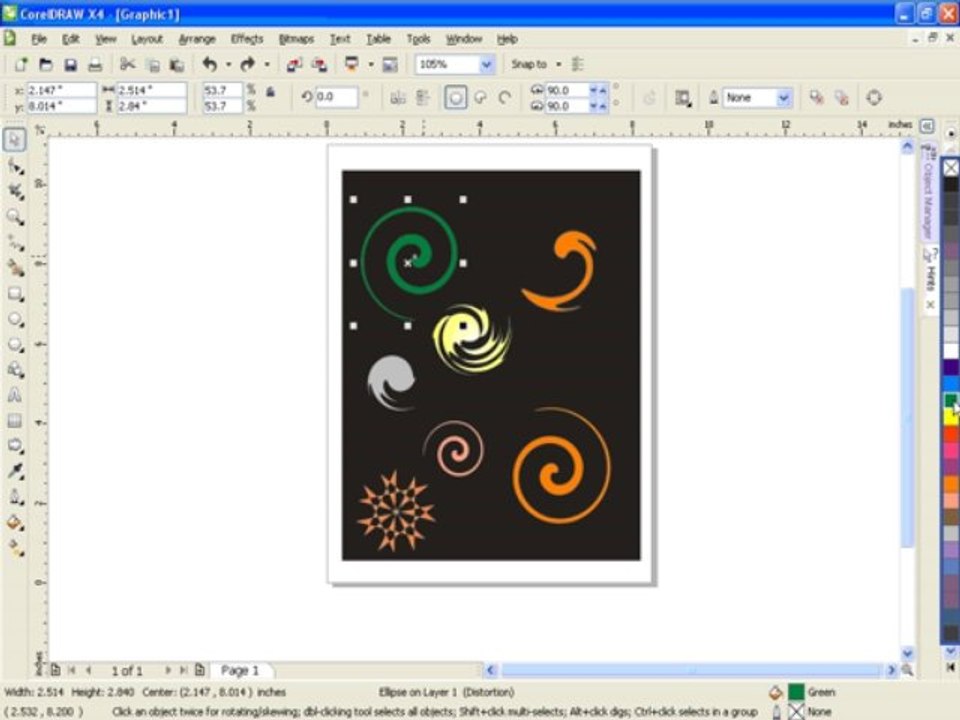
Task: Select the Smart Fill tool in toolbox
Action: click(15, 268)
